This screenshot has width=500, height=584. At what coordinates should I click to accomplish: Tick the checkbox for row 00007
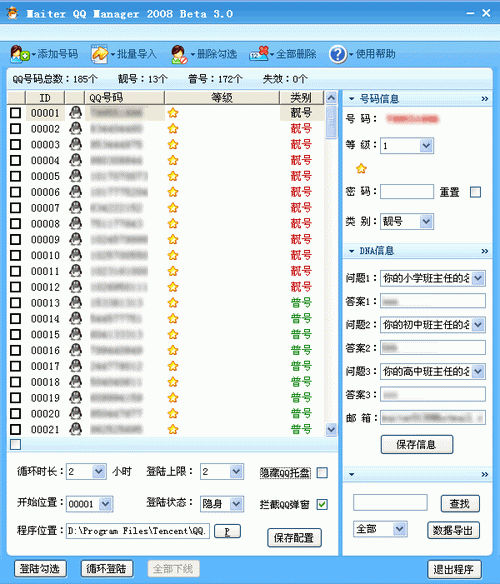(x=15, y=208)
